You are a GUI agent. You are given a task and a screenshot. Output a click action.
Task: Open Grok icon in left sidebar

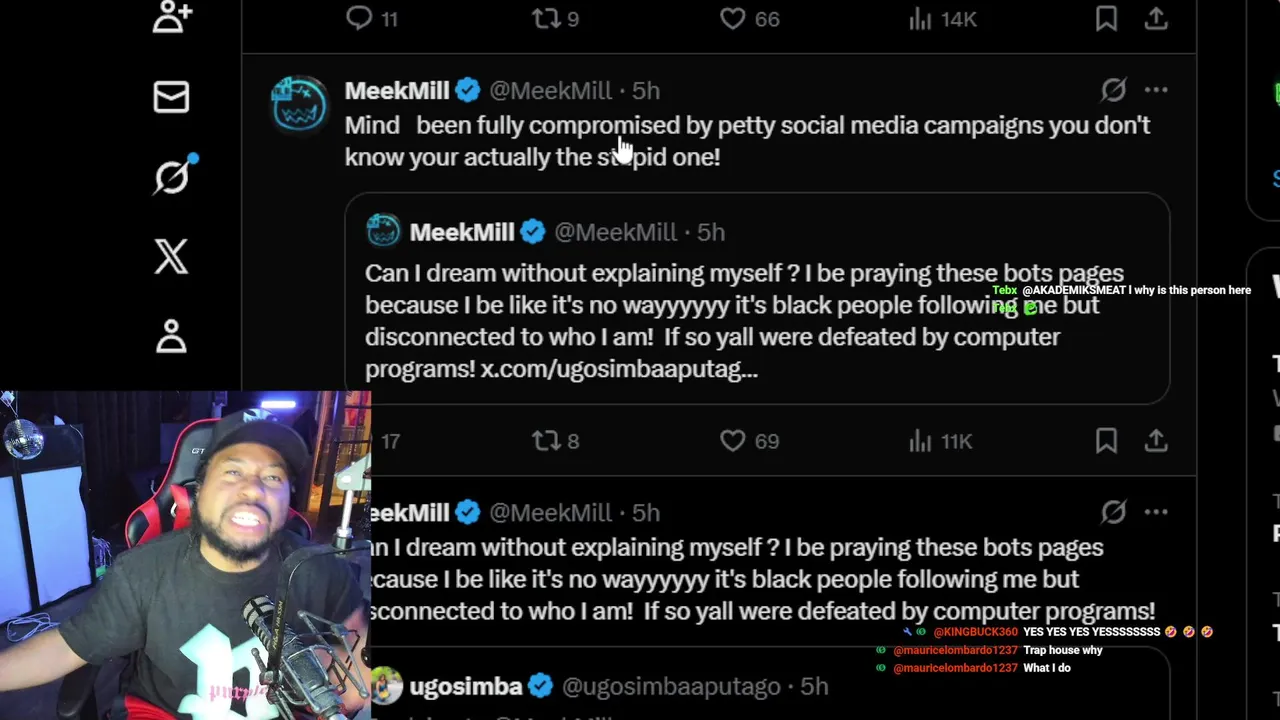coord(171,177)
